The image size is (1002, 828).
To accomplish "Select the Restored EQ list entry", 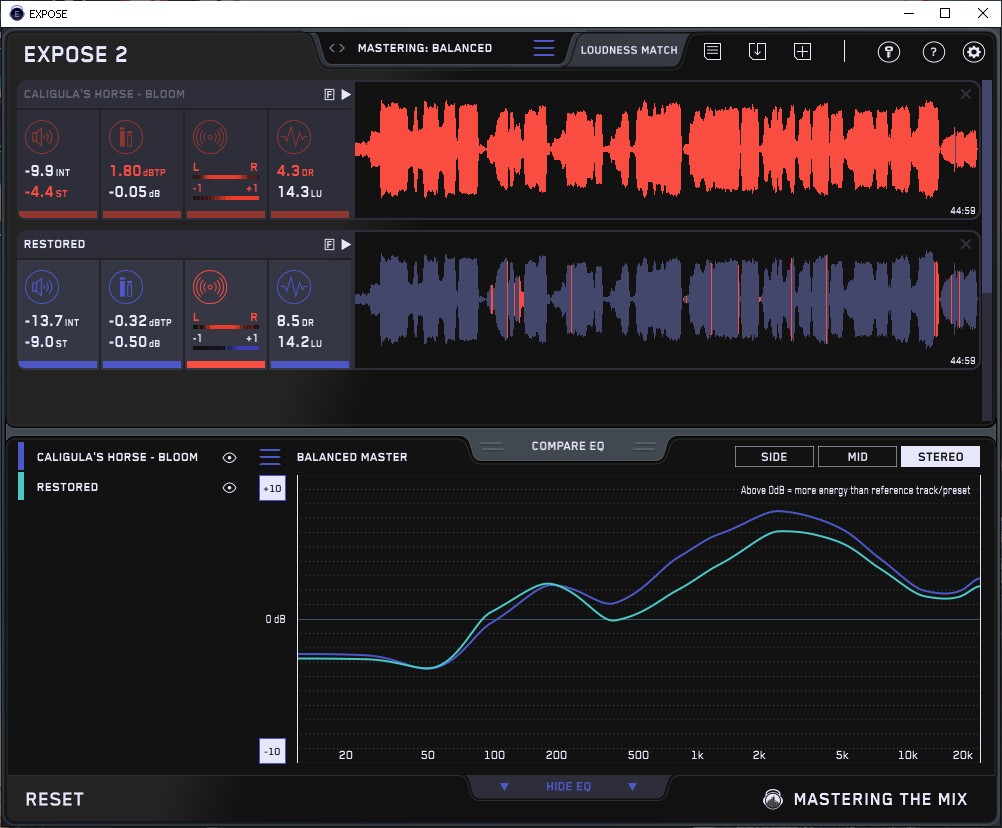I will (67, 487).
